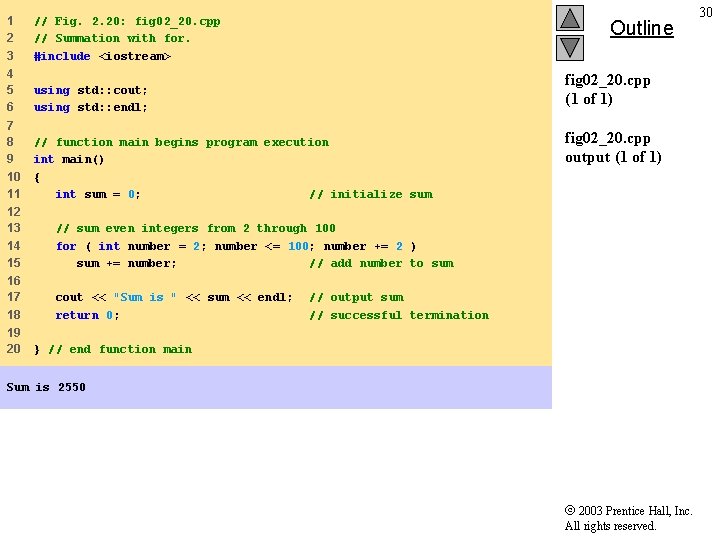Screen dimensions: 720x540
Task: Click slide number 30
Action: click(706, 12)
